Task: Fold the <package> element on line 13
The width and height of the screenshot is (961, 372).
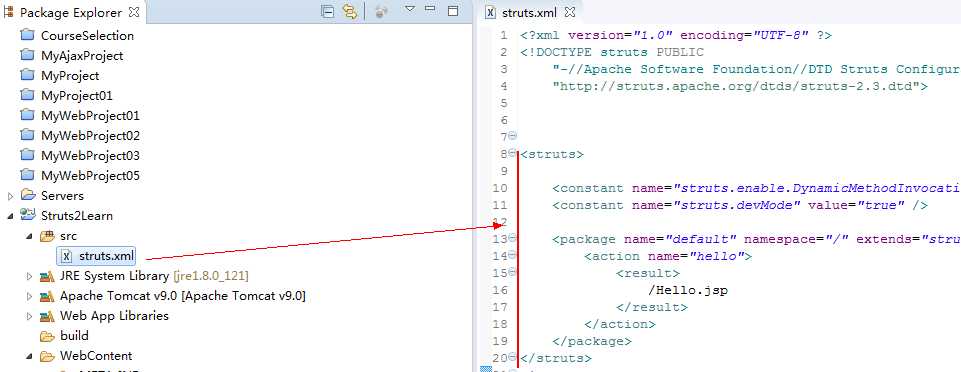Action: tap(513, 238)
